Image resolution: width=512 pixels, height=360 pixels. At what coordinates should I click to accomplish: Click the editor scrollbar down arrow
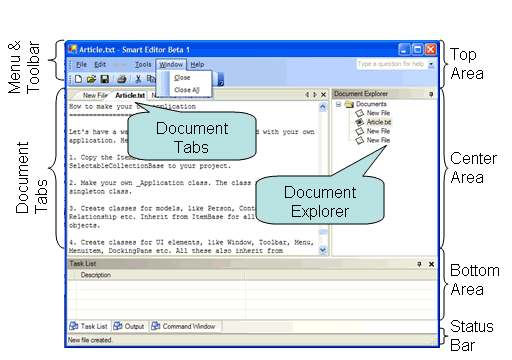[323, 250]
